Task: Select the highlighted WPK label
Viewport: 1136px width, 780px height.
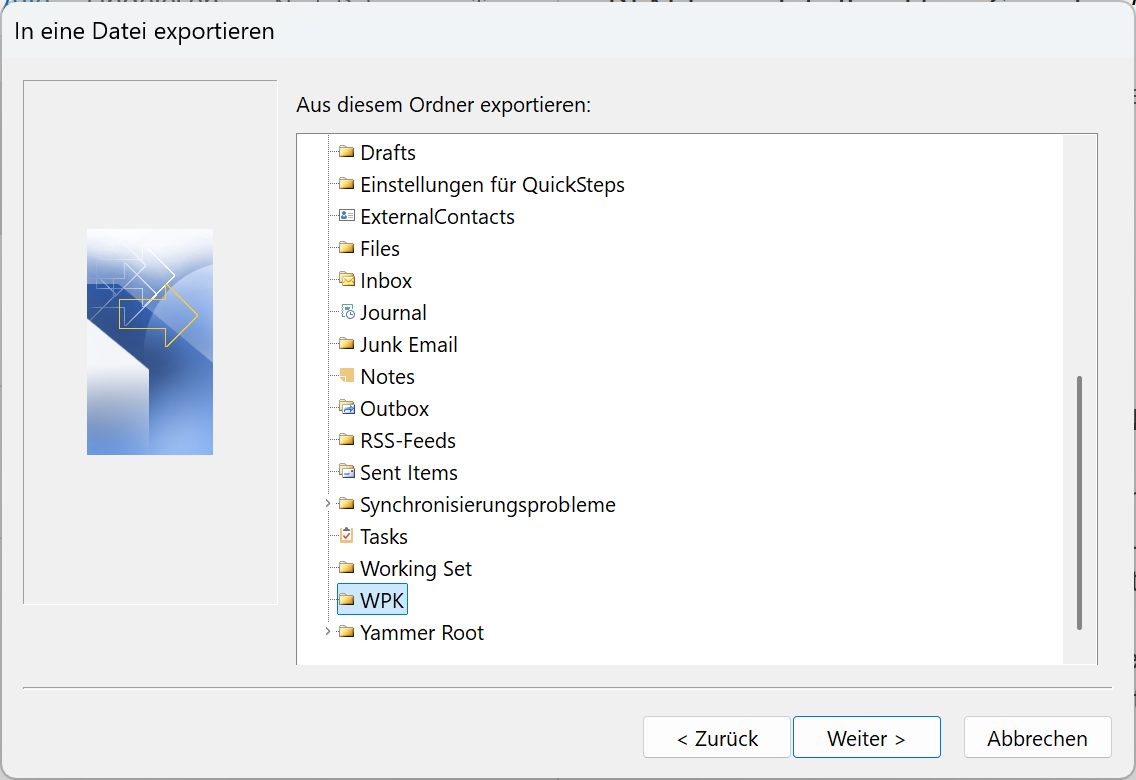Action: (x=383, y=600)
